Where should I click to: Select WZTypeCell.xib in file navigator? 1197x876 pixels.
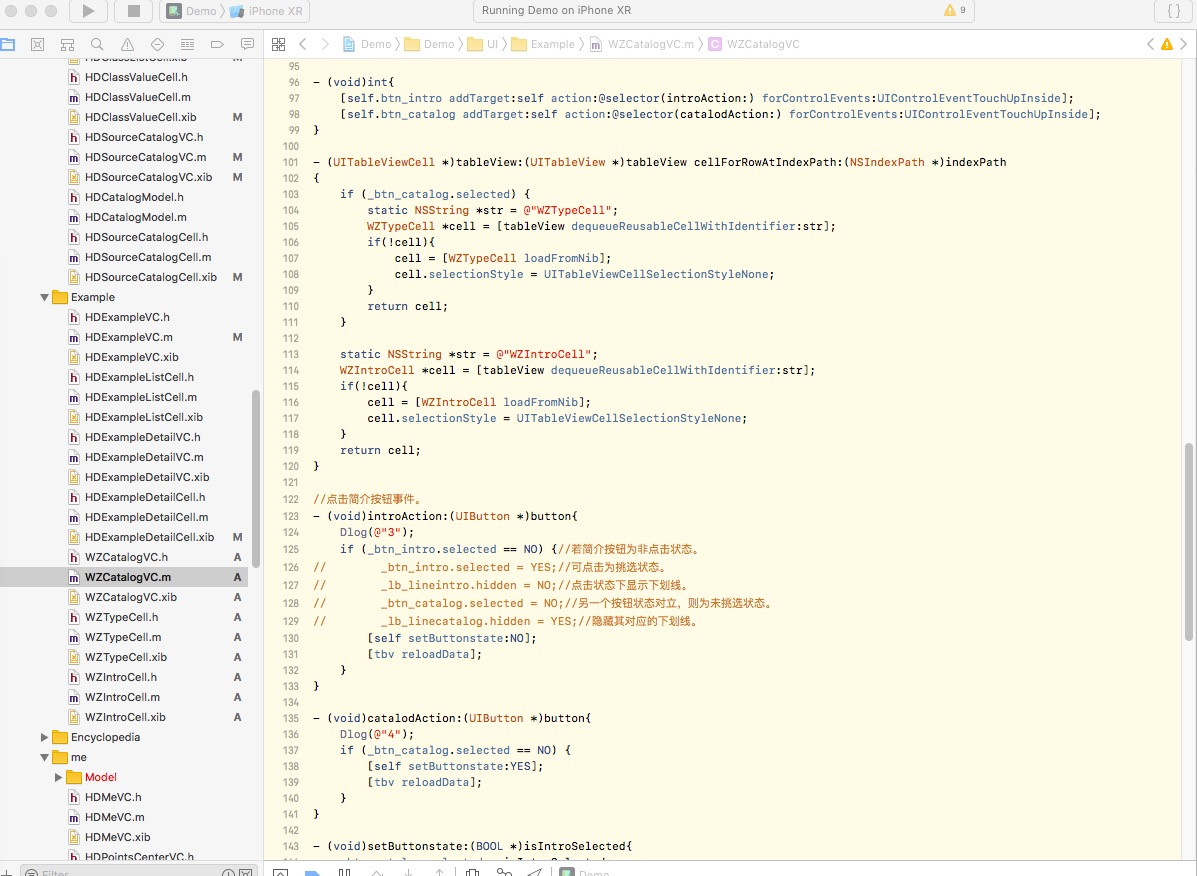[x=125, y=657]
